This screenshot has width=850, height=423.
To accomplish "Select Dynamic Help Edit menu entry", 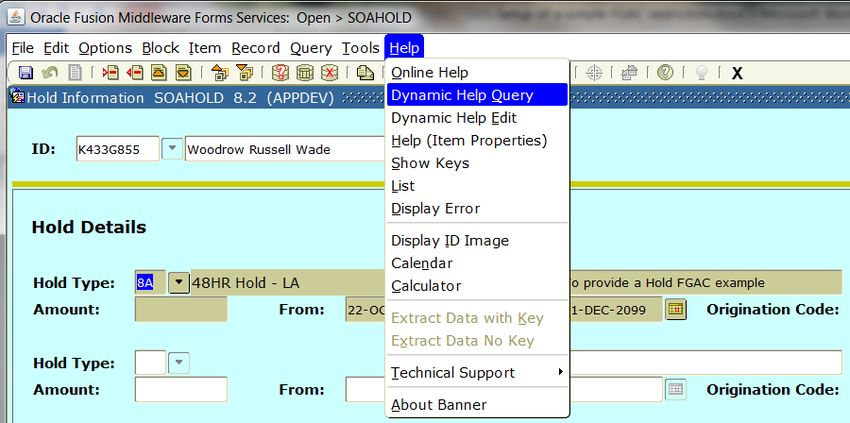I will tap(477, 118).
